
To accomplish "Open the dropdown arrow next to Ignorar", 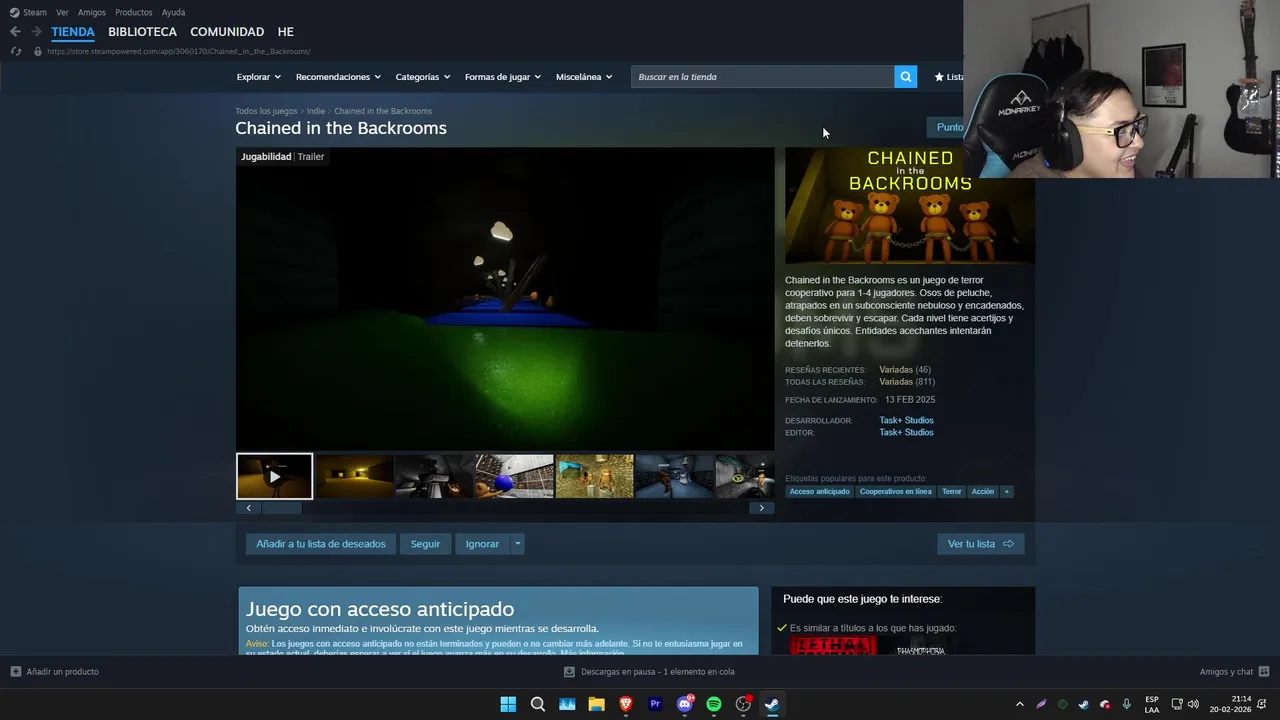I will [517, 544].
